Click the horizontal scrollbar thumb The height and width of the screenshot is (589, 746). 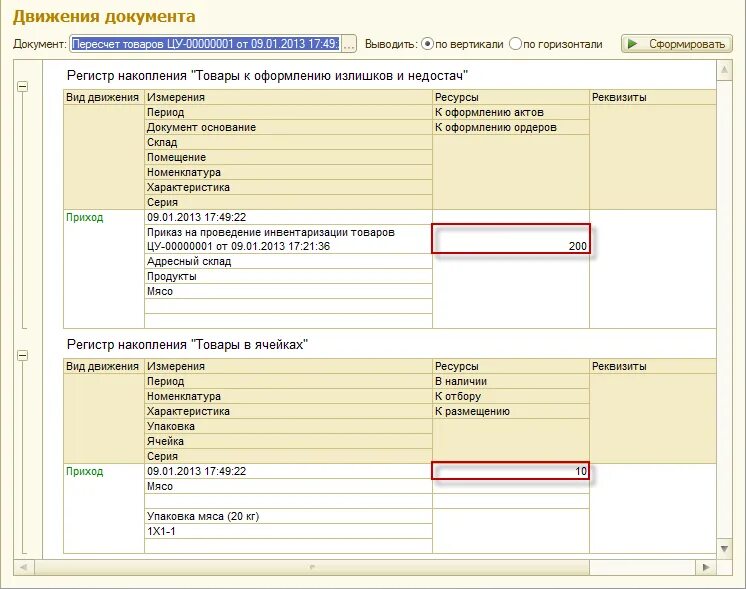pyautogui.click(x=312, y=567)
